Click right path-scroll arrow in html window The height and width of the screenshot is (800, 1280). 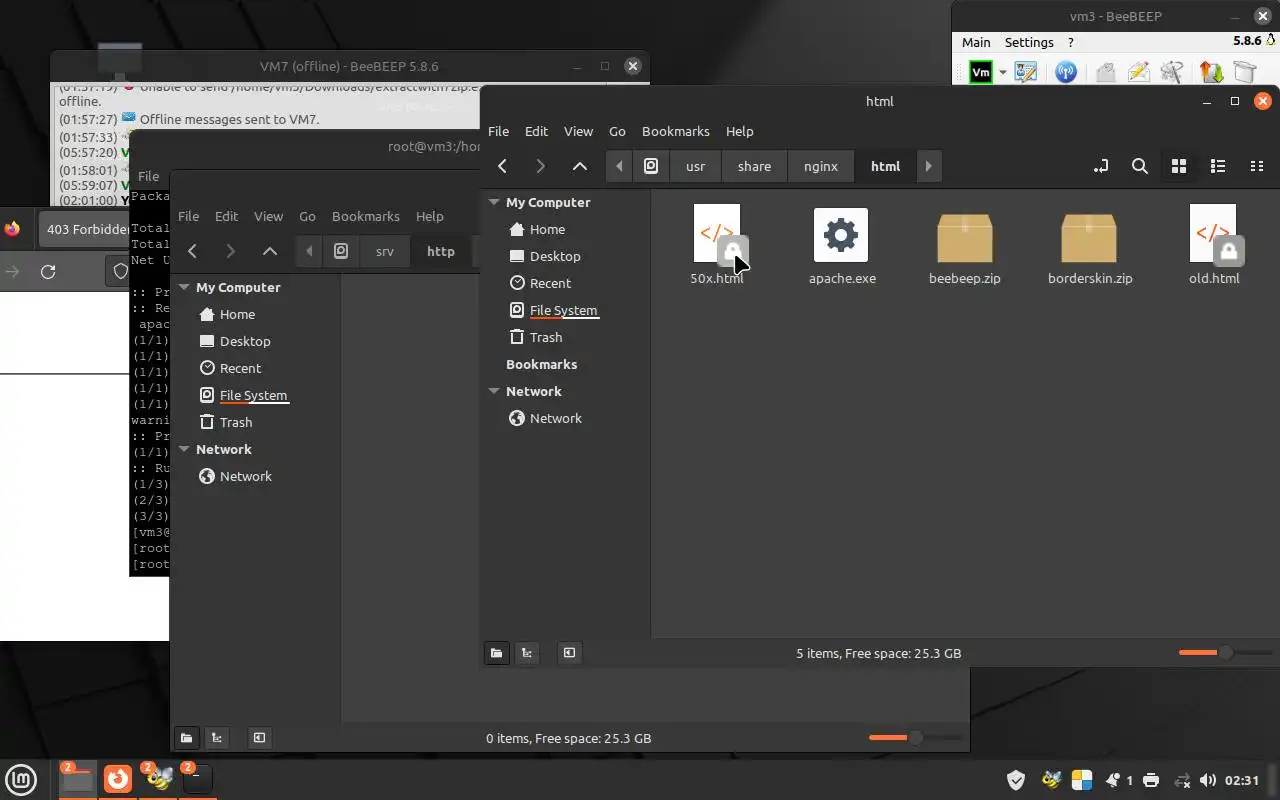tap(928, 166)
